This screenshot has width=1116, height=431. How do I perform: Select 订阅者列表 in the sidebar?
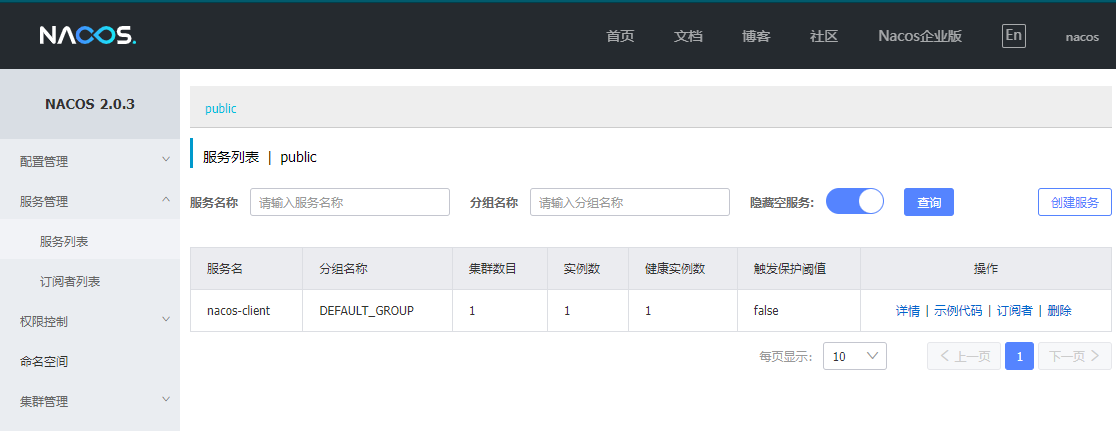90,282
